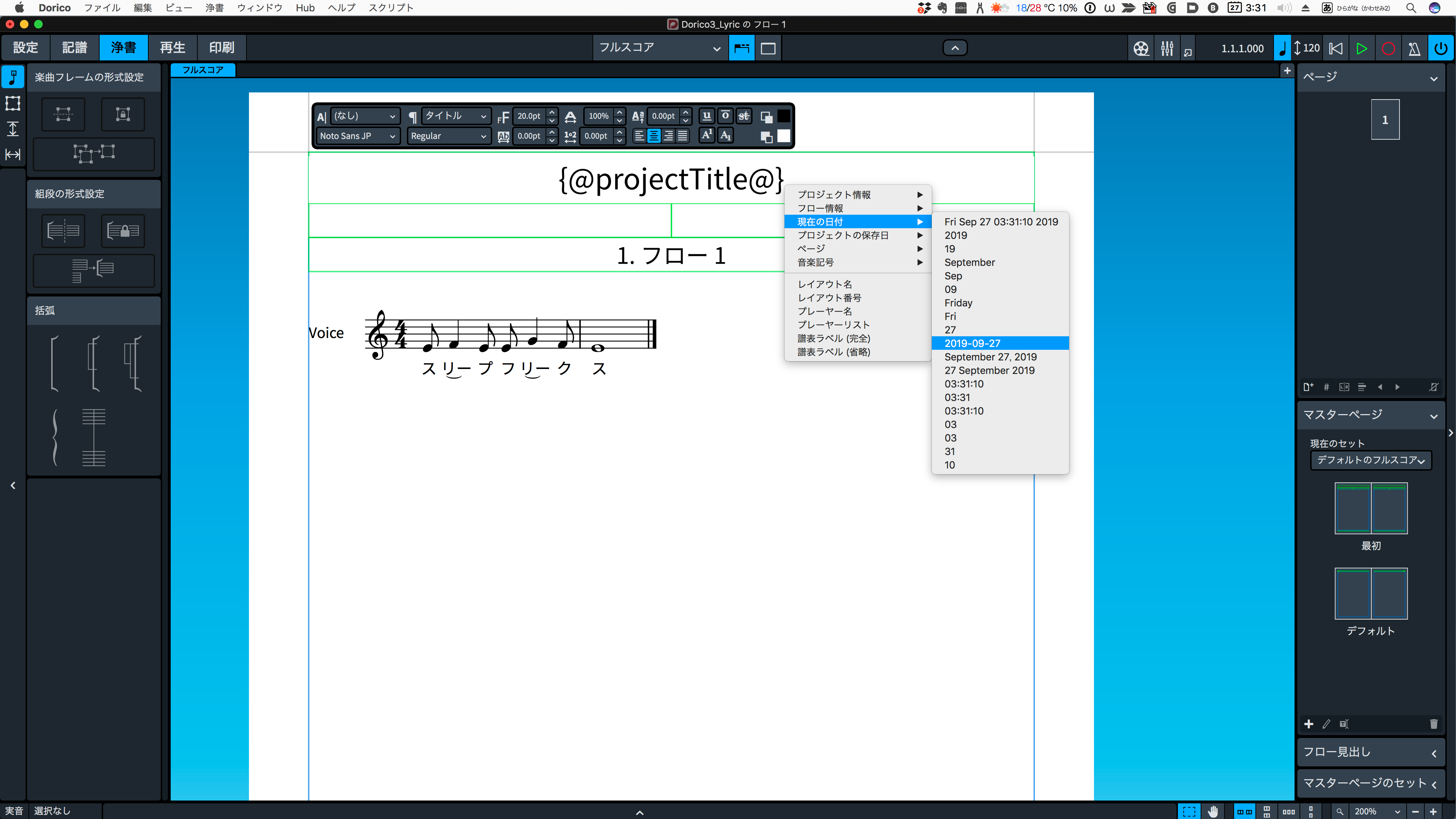Image resolution: width=1456 pixels, height=819 pixels.
Task: Choose the plain bracket style
Action: pos(54,363)
